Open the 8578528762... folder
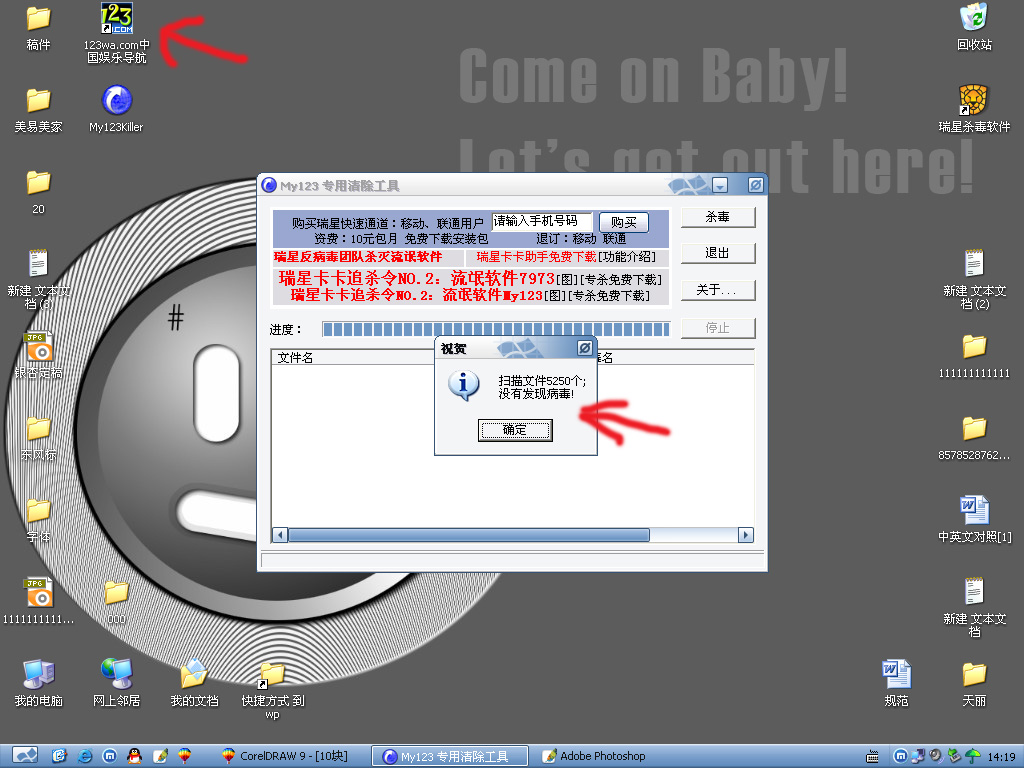Screen dimensions: 1024x768 pos(974,438)
